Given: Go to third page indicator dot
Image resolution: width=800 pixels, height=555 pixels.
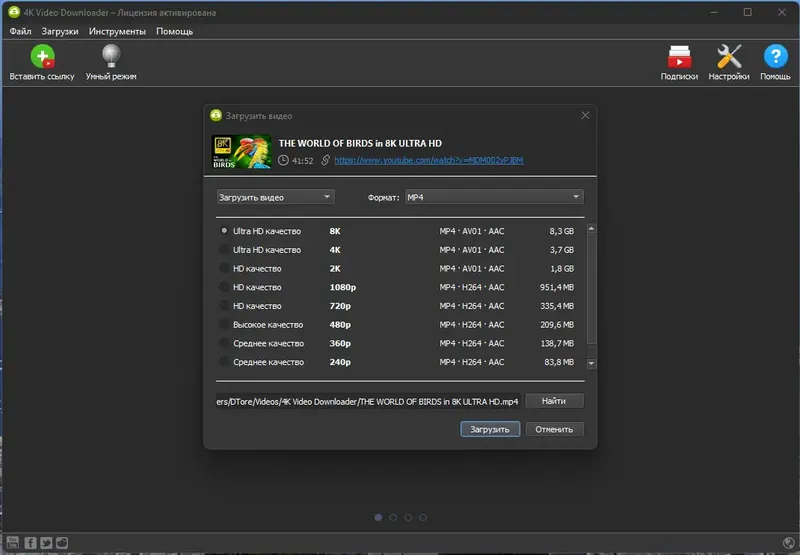Looking at the screenshot, I should 408,517.
